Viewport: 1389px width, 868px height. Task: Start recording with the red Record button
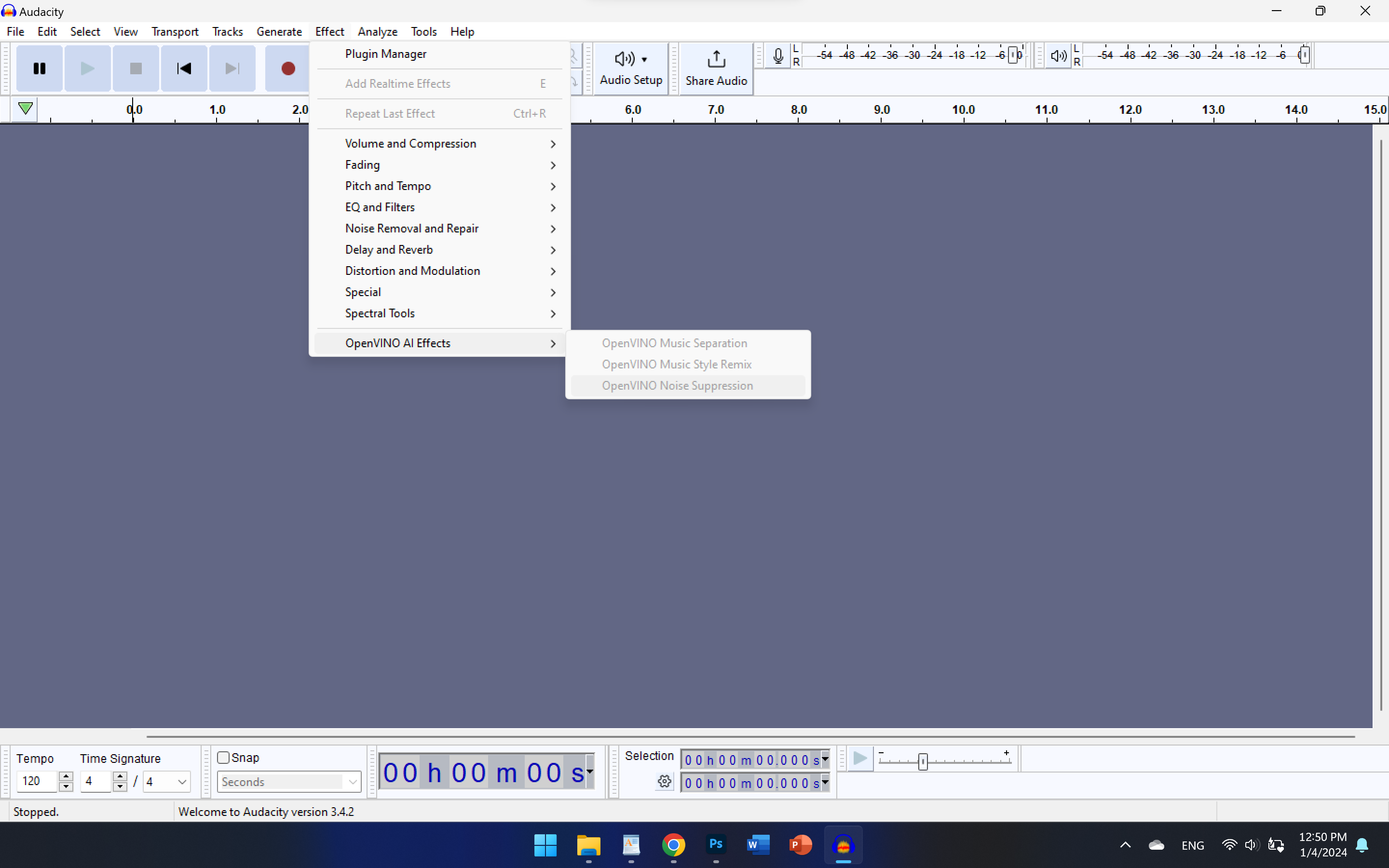point(287,68)
